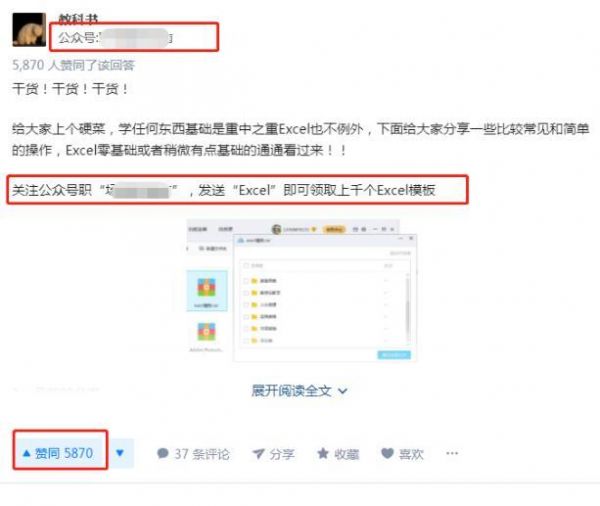600x506 pixels.
Task: Click the author's profile avatar
Action: tap(29, 30)
